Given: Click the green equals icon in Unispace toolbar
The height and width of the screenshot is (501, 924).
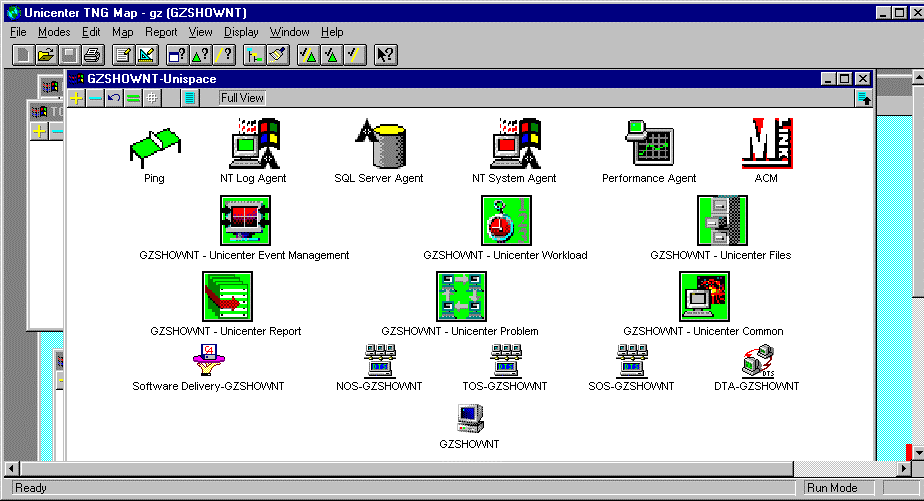Looking at the screenshot, I should tap(133, 98).
